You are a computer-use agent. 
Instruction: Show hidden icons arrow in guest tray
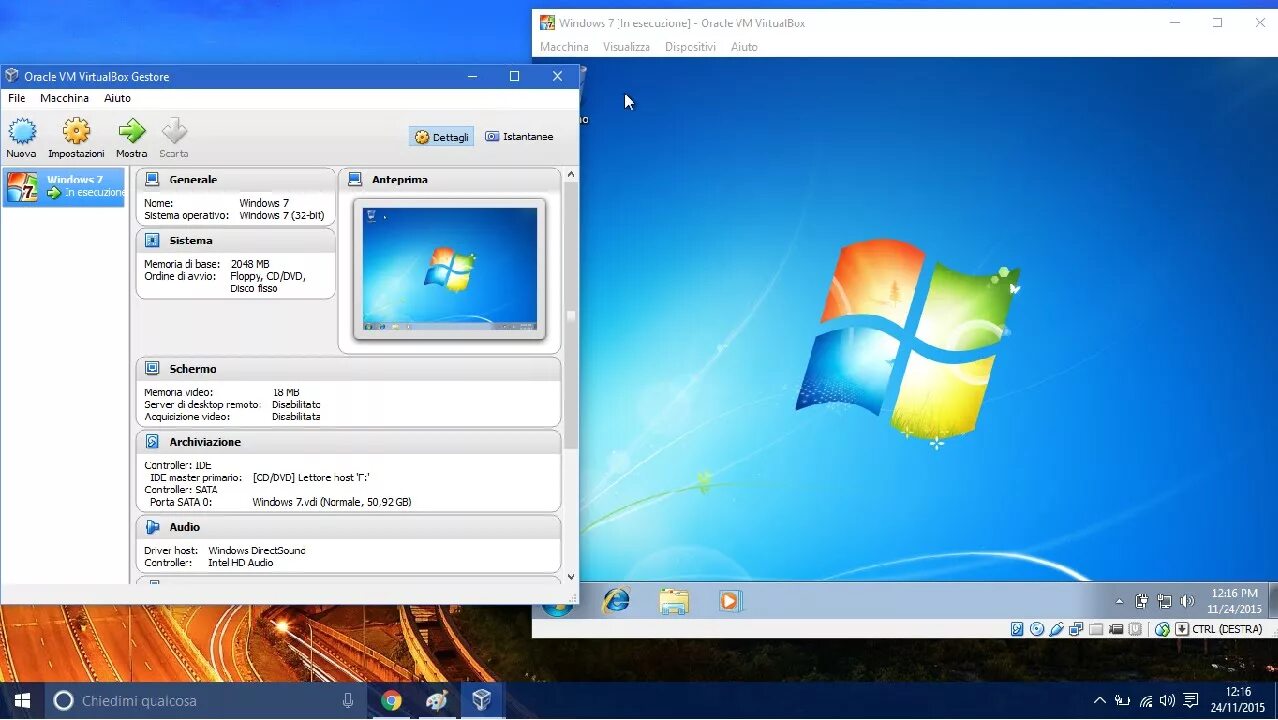[1120, 602]
